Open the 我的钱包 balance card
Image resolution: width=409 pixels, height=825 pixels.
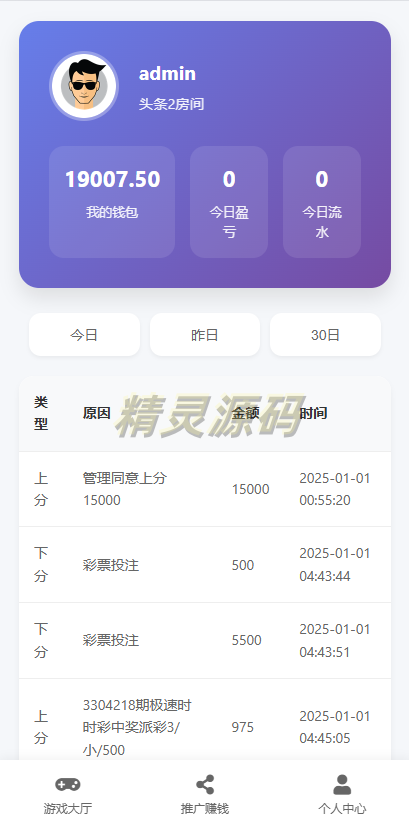pos(112,202)
